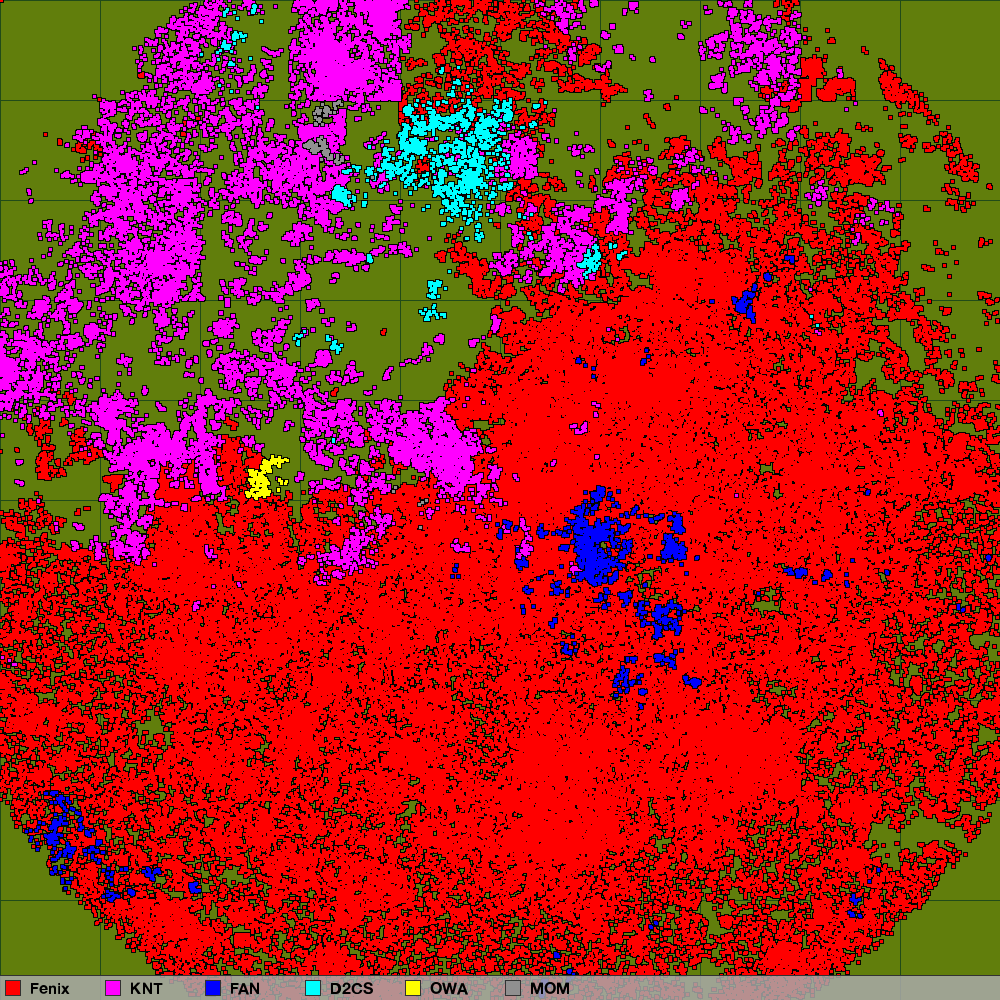The image size is (1000, 1000).
Task: Click the yellow OWA legend swatch
Action: coord(413,988)
